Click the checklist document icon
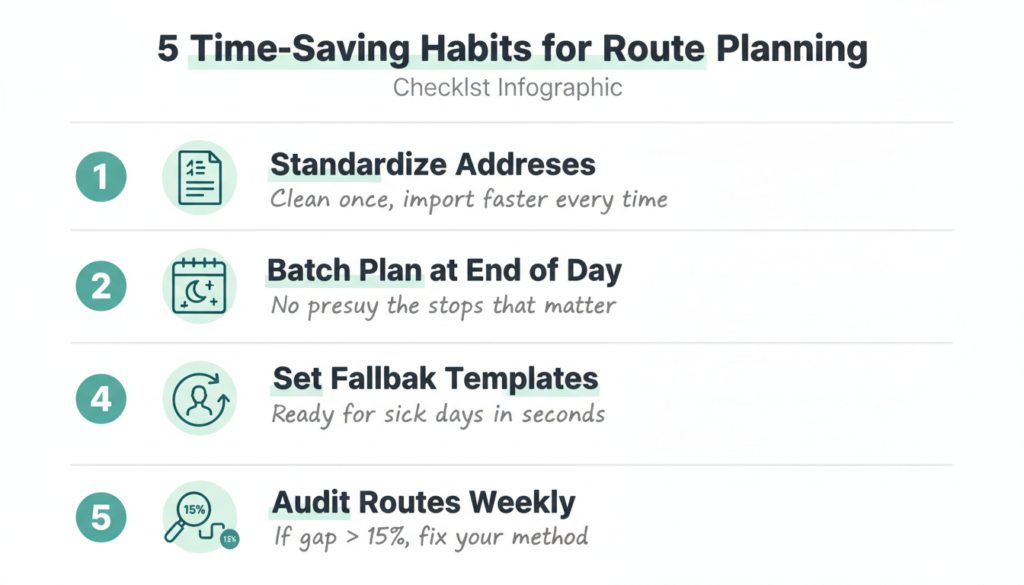This screenshot has height=585, width=1024. (199, 178)
